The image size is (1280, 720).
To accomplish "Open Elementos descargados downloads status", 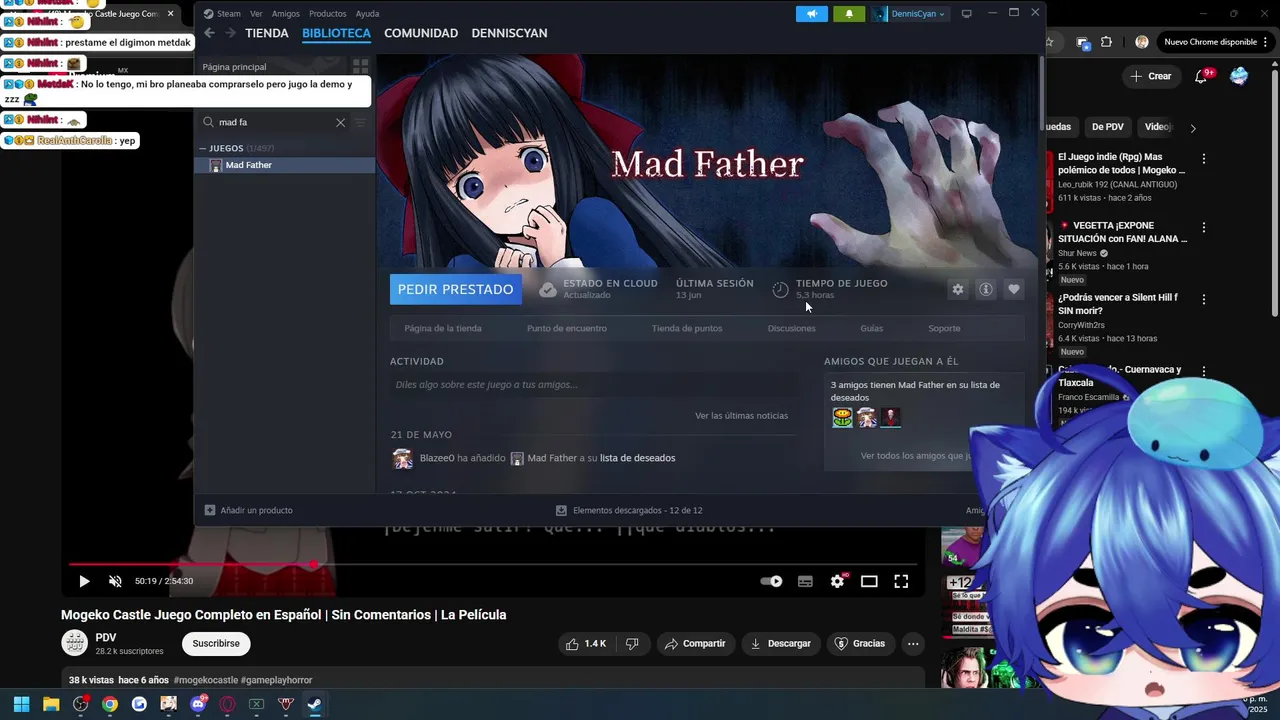I will pyautogui.click(x=629, y=510).
